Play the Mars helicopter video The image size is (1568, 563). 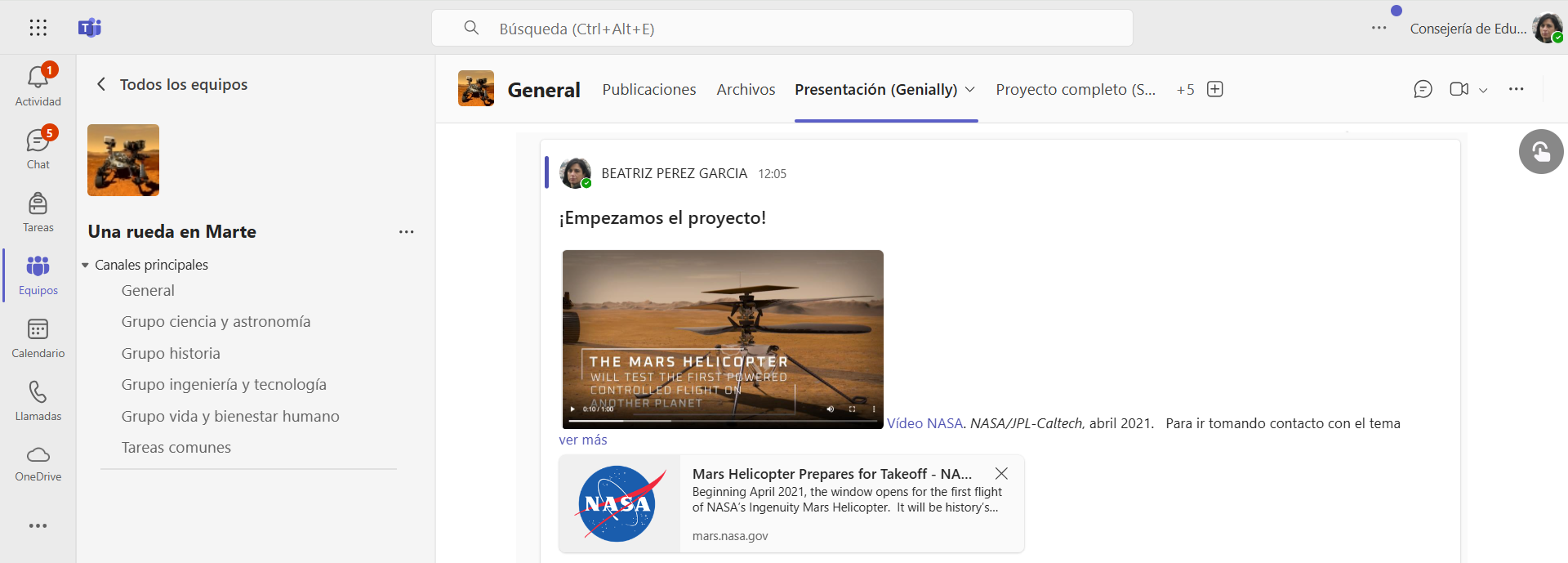pyautogui.click(x=572, y=409)
